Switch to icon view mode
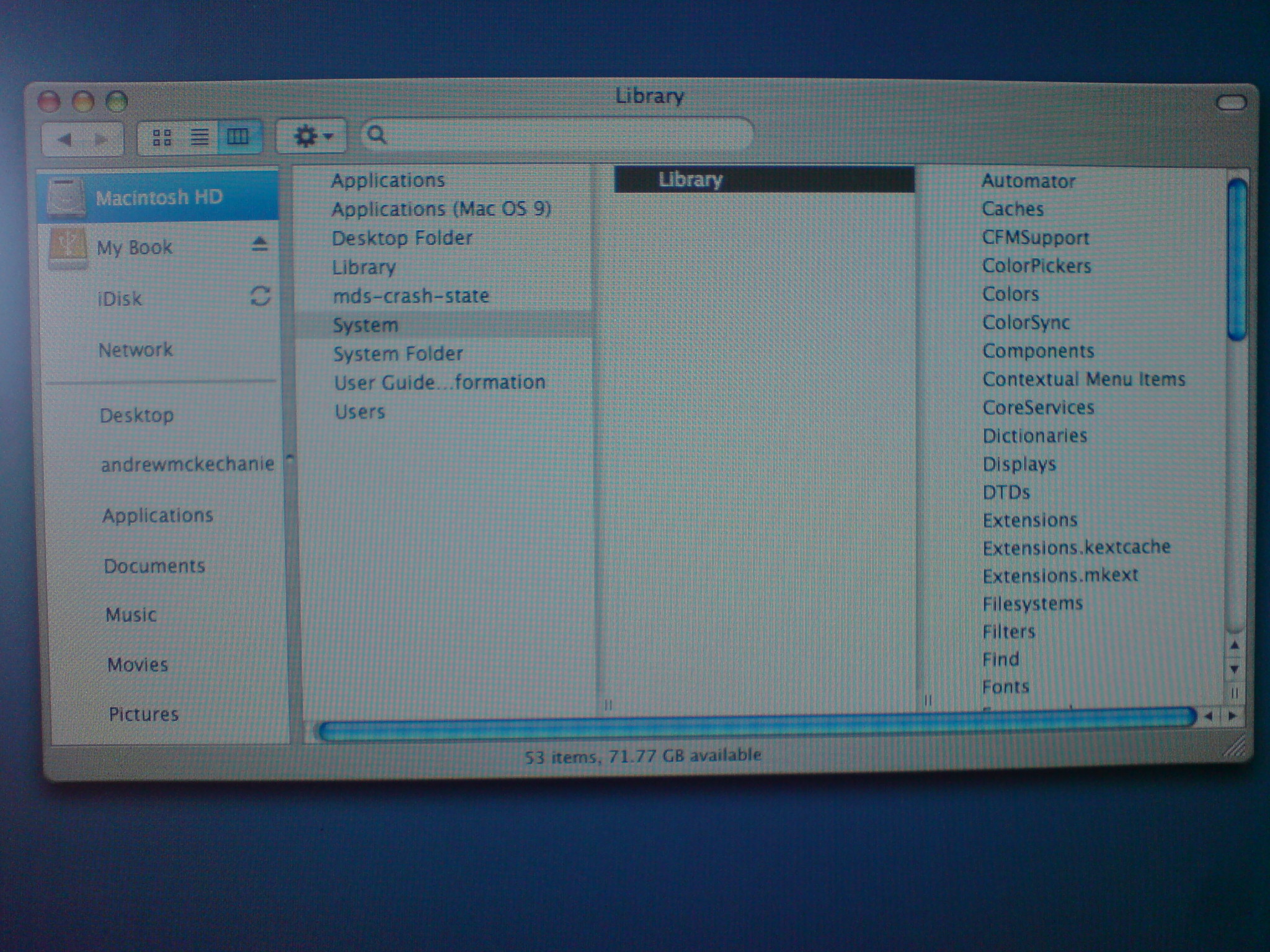The height and width of the screenshot is (952, 1270). (x=162, y=137)
